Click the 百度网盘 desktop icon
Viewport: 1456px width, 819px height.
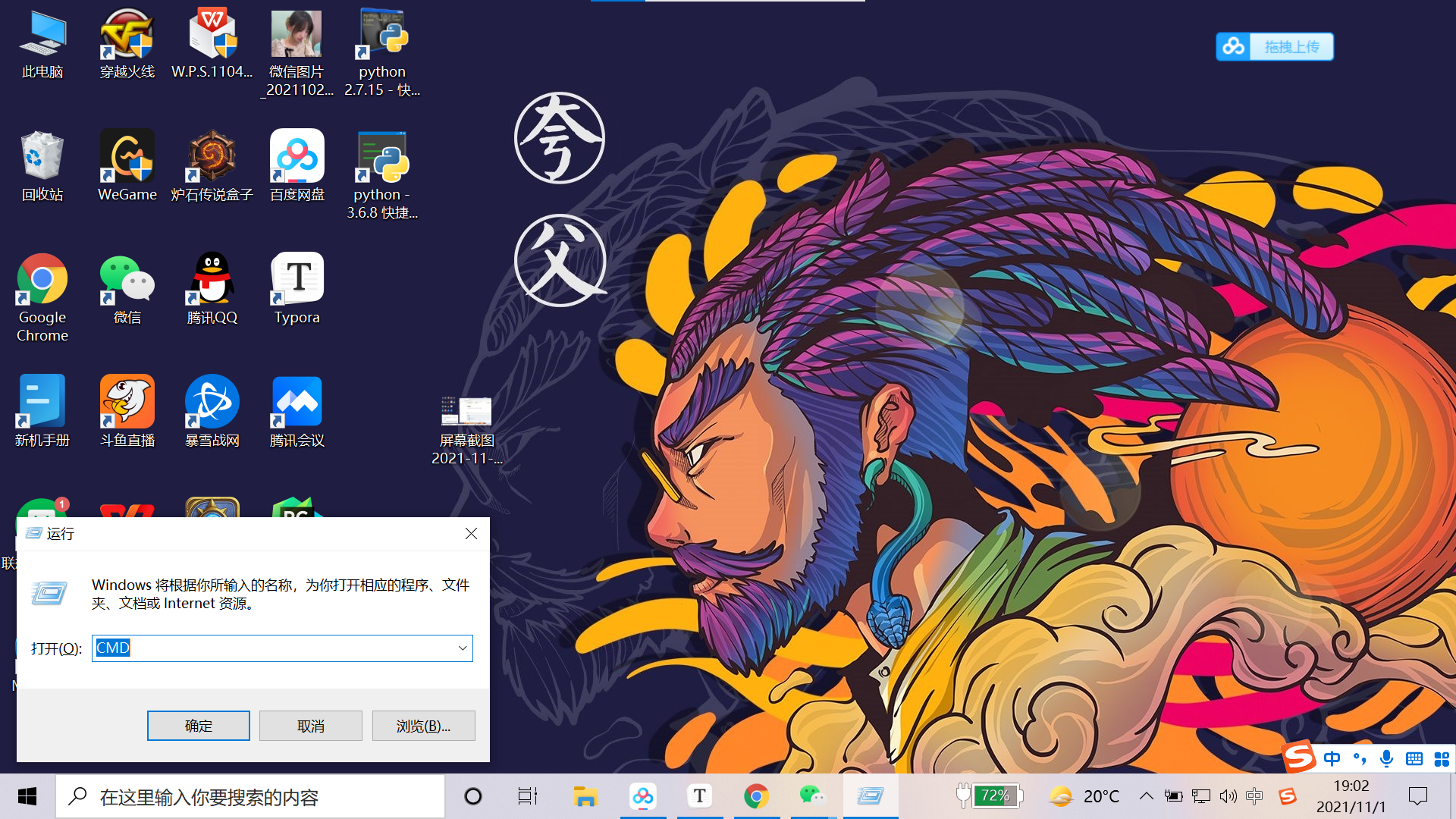click(x=297, y=158)
